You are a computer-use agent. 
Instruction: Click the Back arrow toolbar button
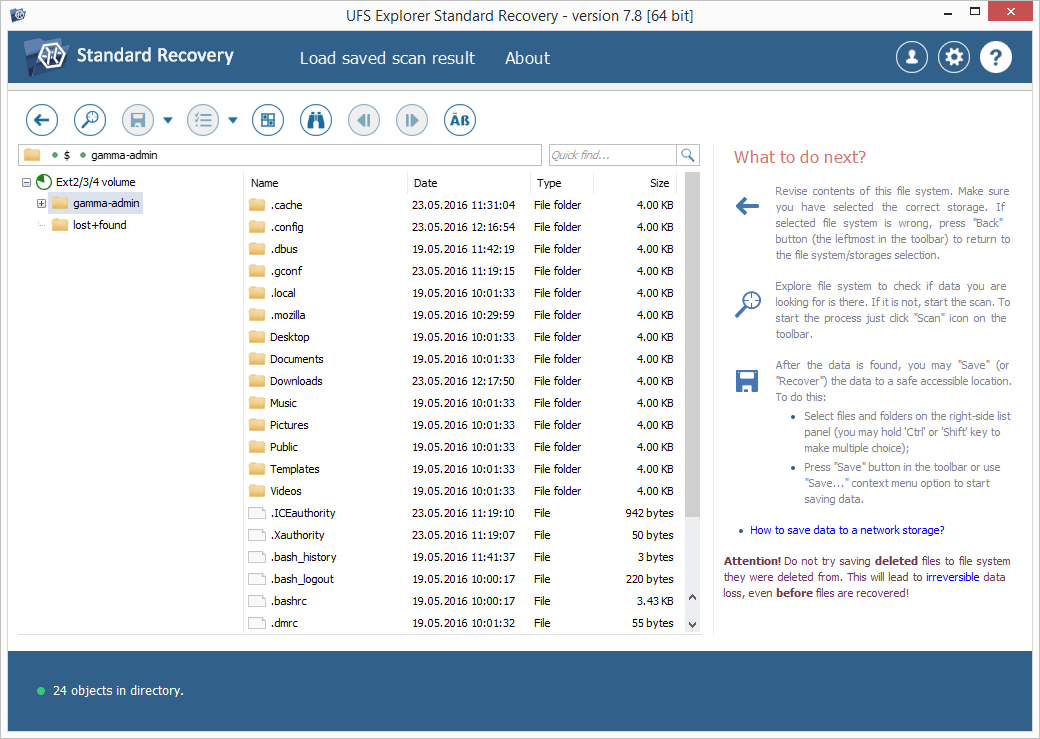[42, 120]
